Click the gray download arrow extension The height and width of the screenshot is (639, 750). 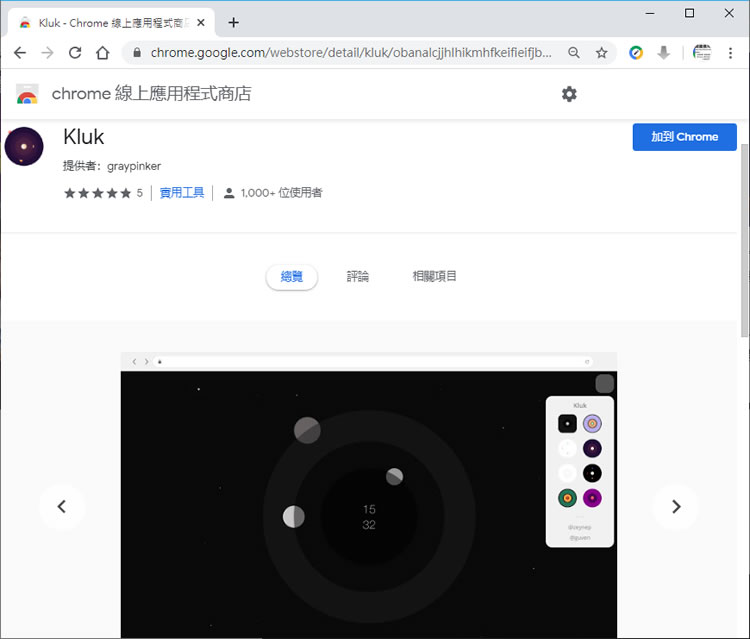(x=663, y=53)
